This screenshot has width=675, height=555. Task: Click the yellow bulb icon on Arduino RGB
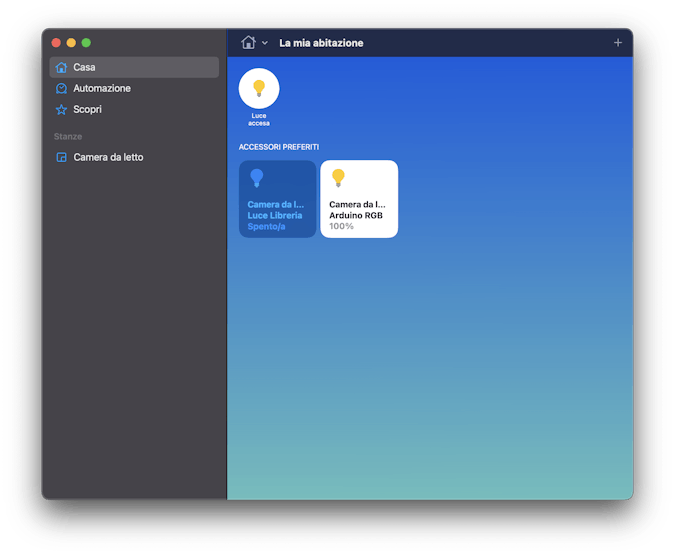[x=338, y=178]
